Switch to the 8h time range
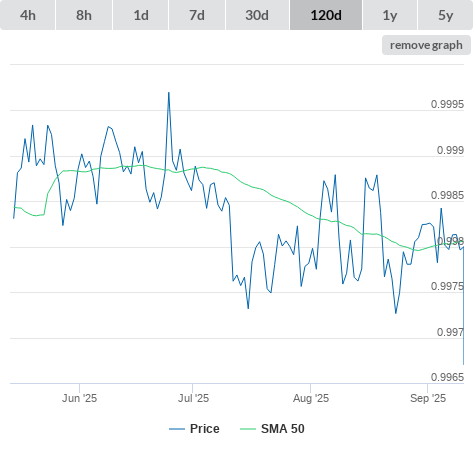The image size is (474, 455). [x=84, y=15]
